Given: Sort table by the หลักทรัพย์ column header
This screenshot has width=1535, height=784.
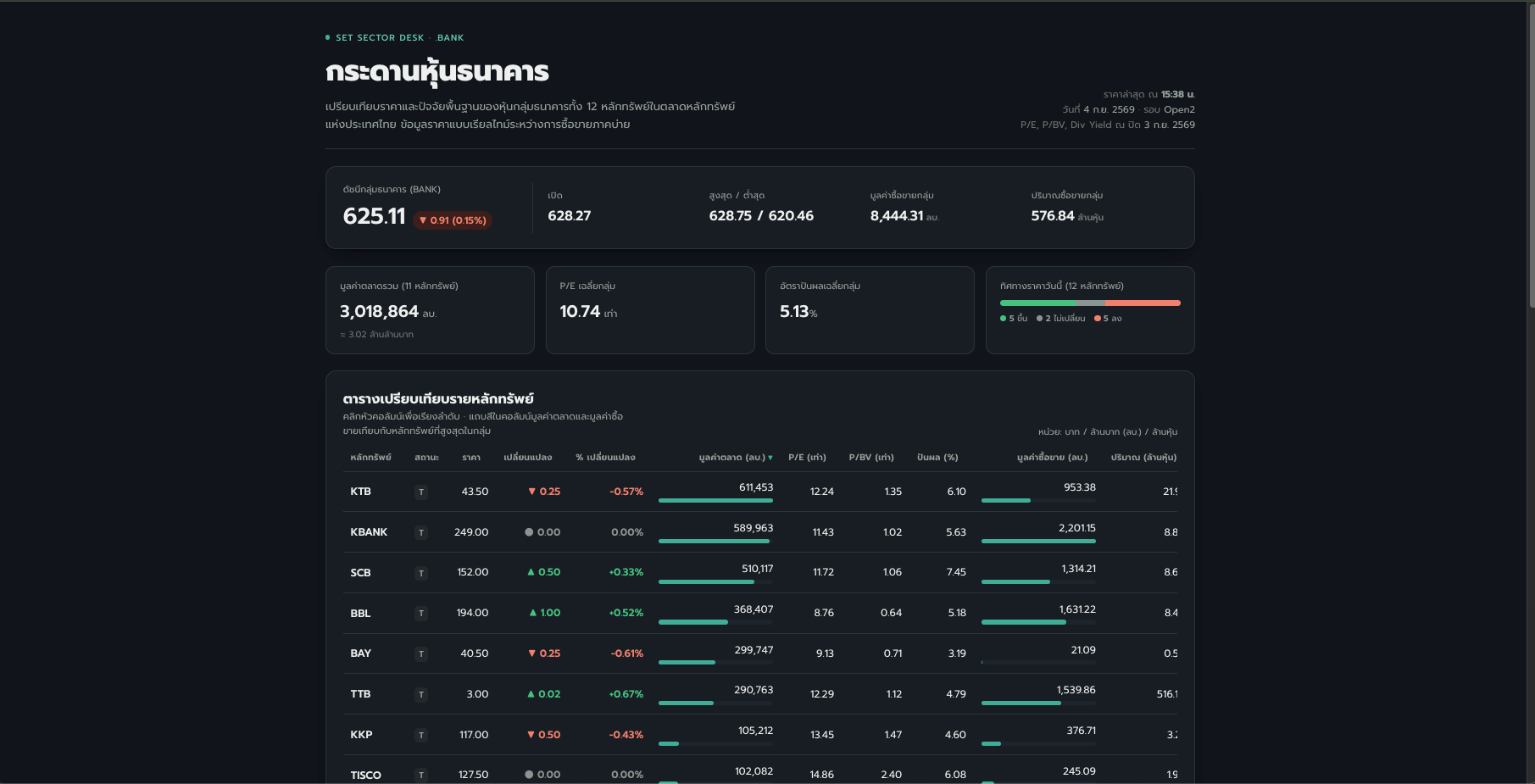Looking at the screenshot, I should point(370,458).
